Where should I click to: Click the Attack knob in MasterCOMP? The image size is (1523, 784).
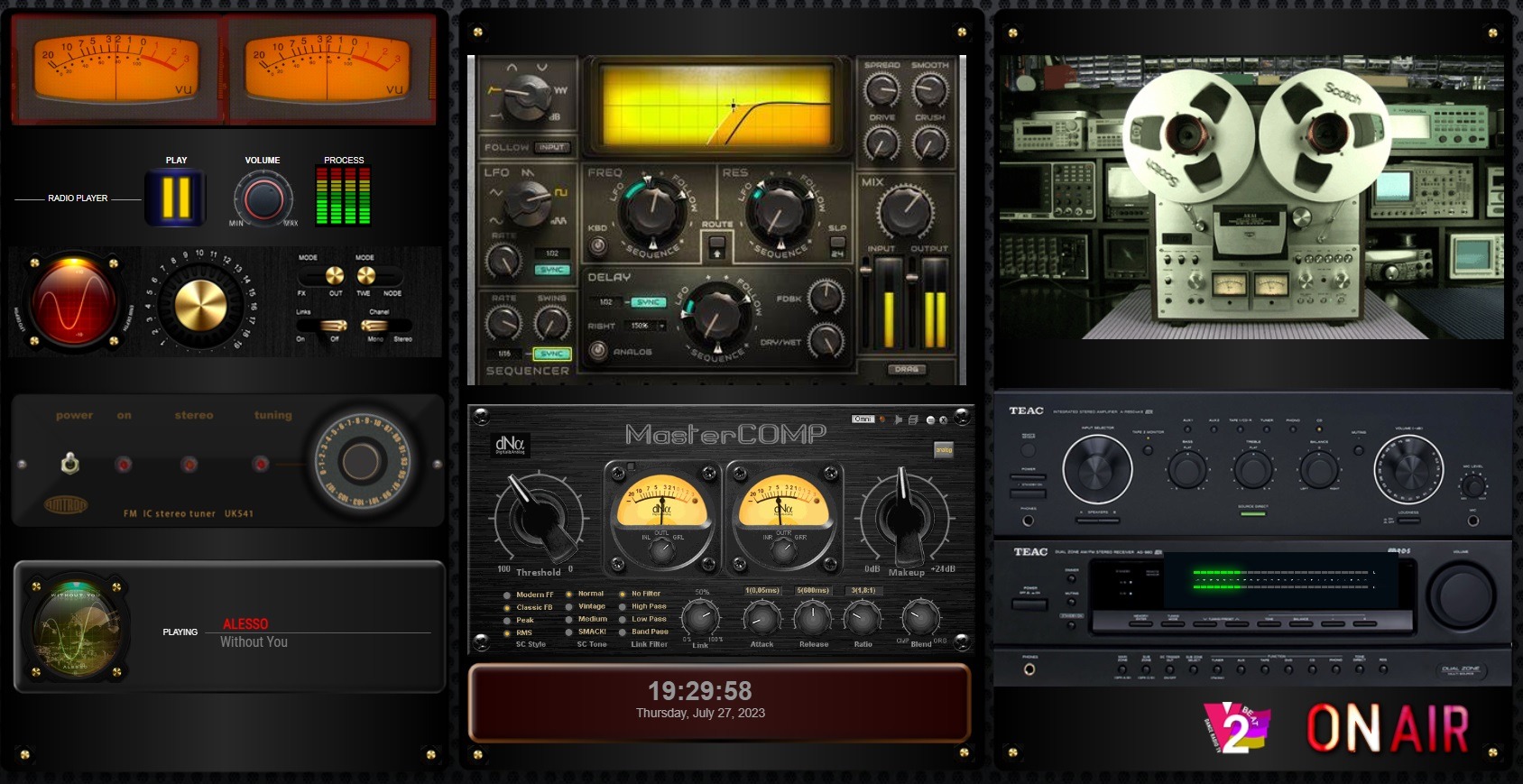pyautogui.click(x=762, y=618)
